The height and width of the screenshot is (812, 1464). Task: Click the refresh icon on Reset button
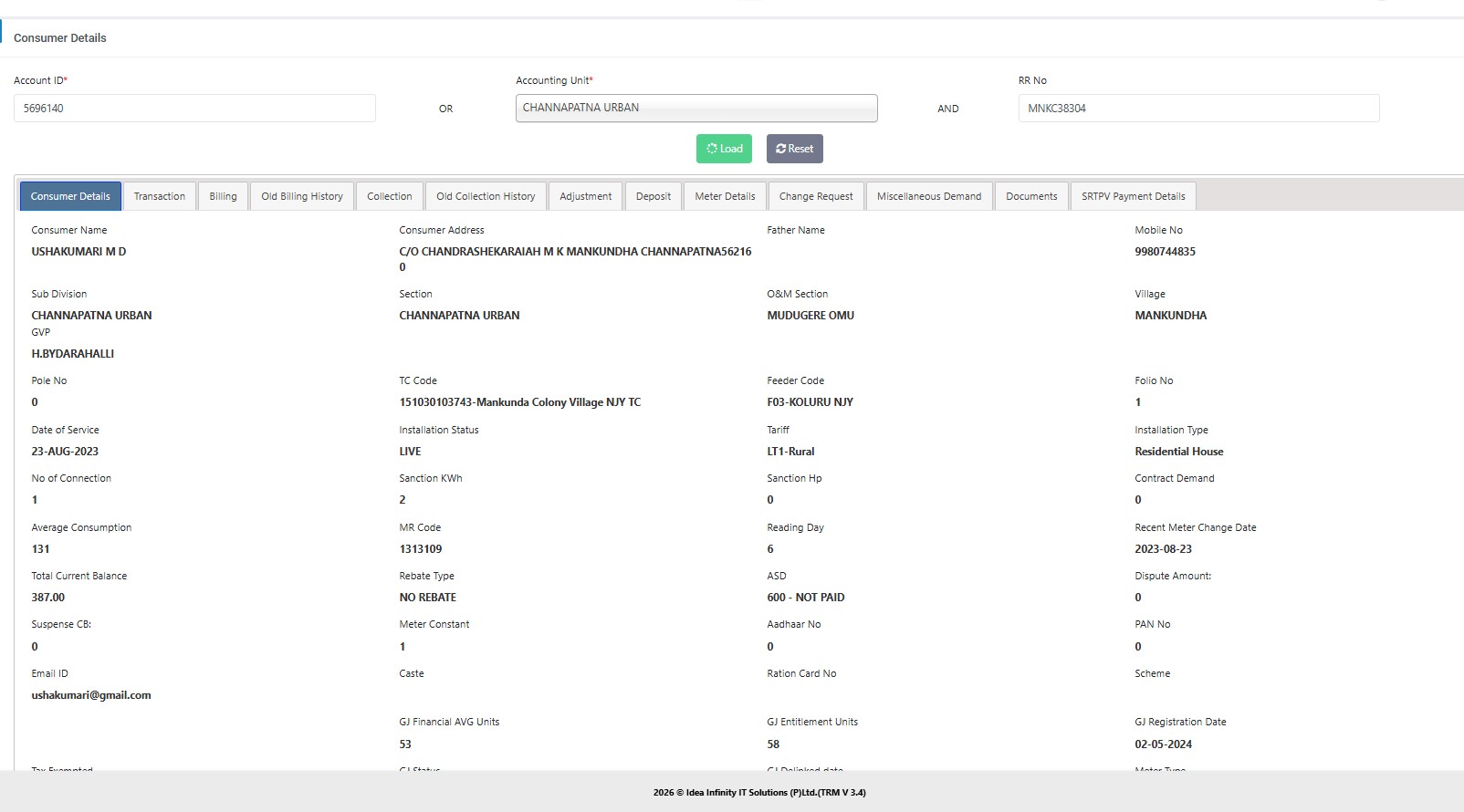coord(781,149)
